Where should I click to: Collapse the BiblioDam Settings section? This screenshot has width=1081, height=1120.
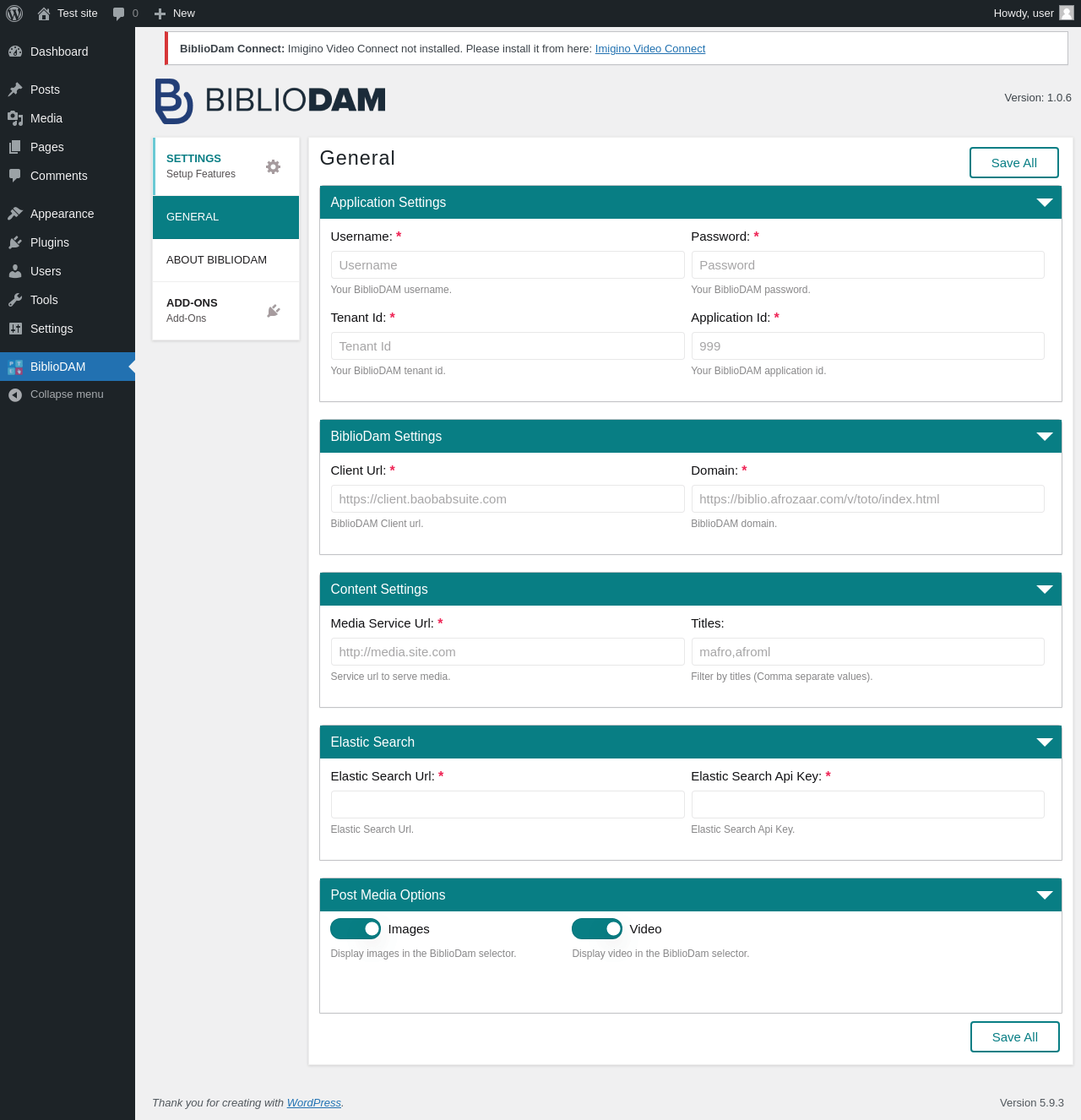(1045, 437)
